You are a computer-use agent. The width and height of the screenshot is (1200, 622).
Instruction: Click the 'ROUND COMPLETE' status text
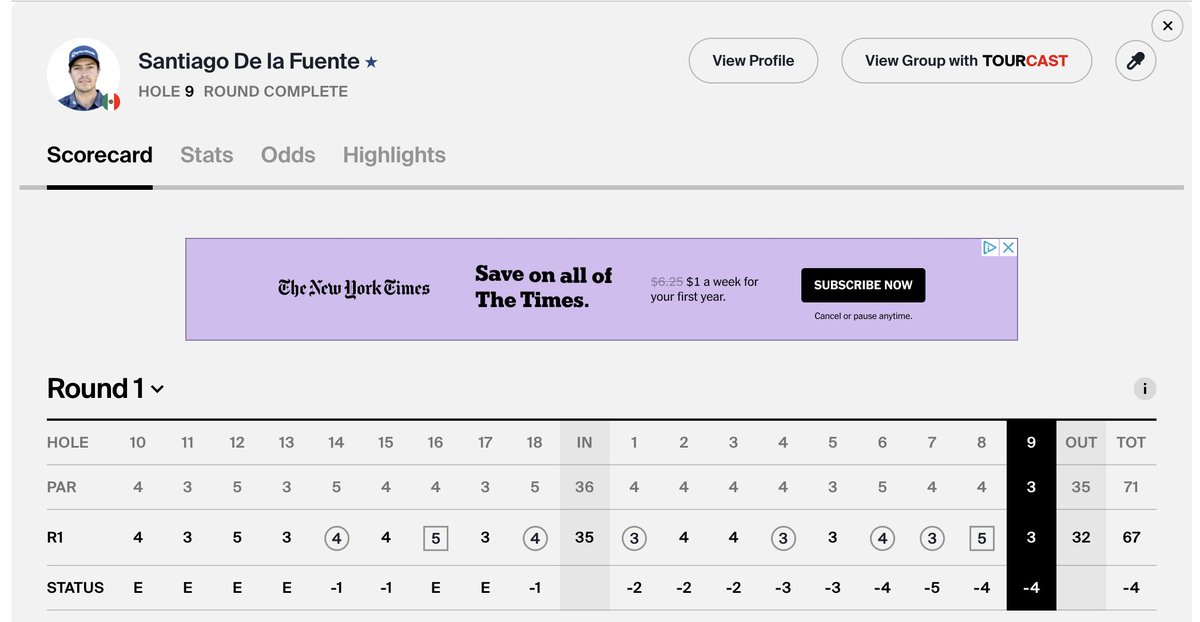click(276, 91)
